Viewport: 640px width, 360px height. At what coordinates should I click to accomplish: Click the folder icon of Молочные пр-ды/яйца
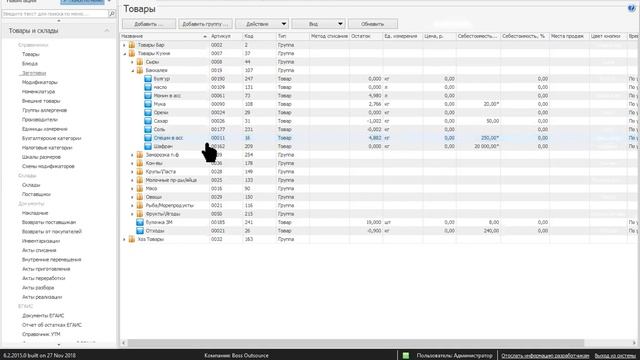coord(140,180)
